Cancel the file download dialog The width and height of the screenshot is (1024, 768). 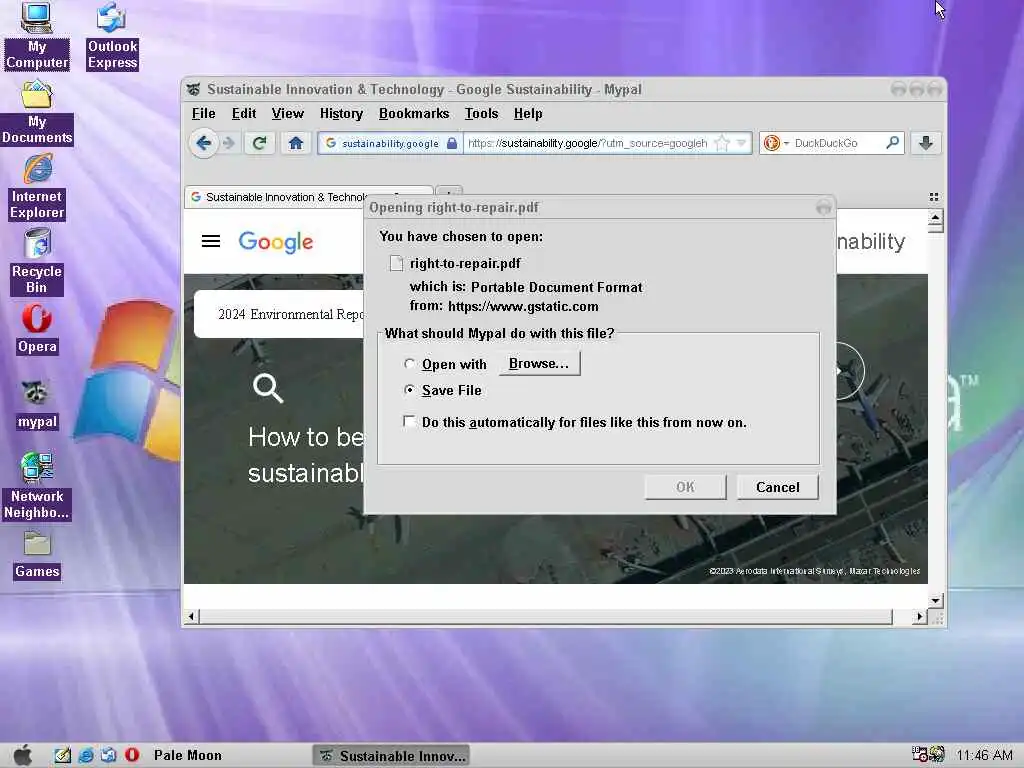[777, 487]
